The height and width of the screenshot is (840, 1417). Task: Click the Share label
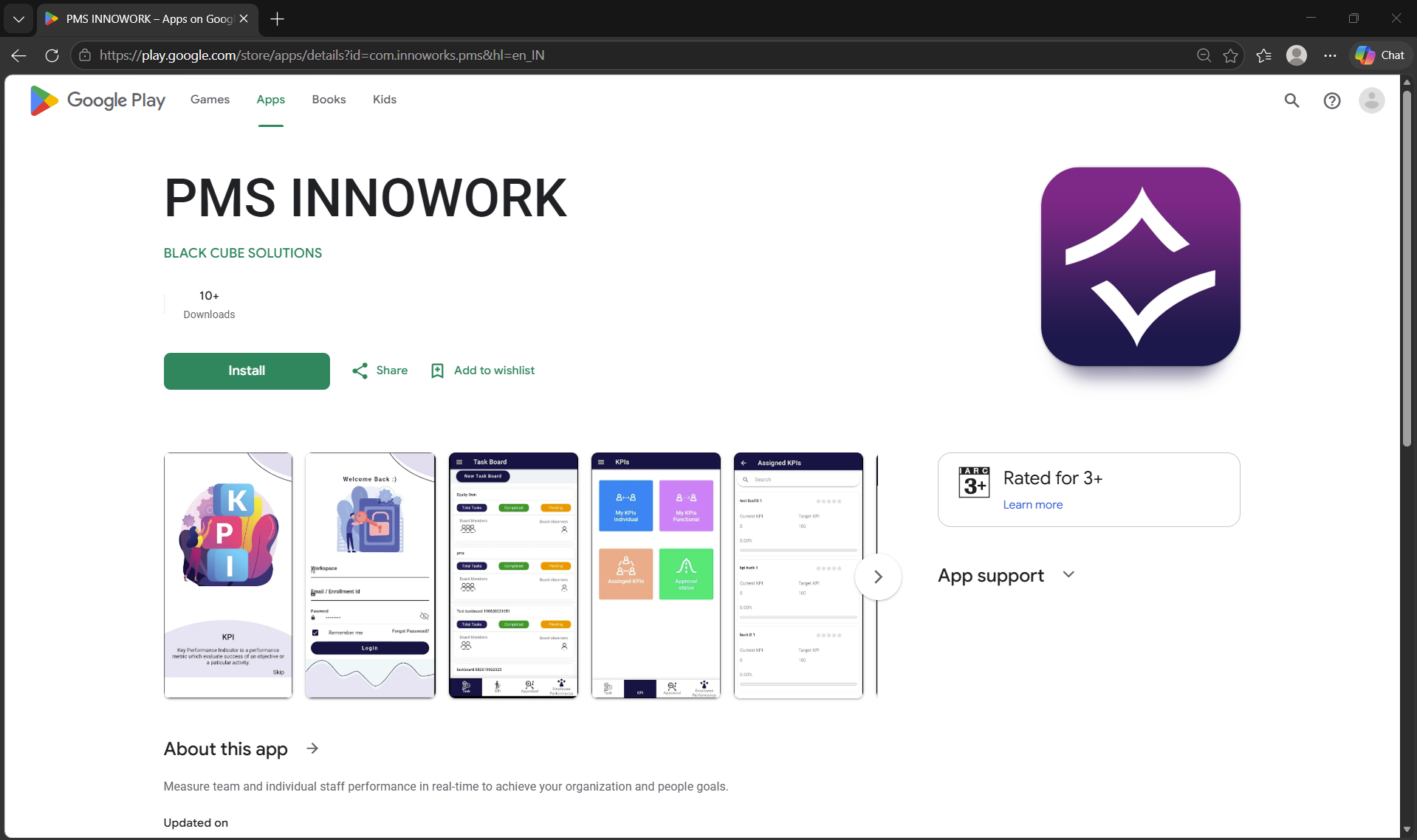tap(392, 371)
